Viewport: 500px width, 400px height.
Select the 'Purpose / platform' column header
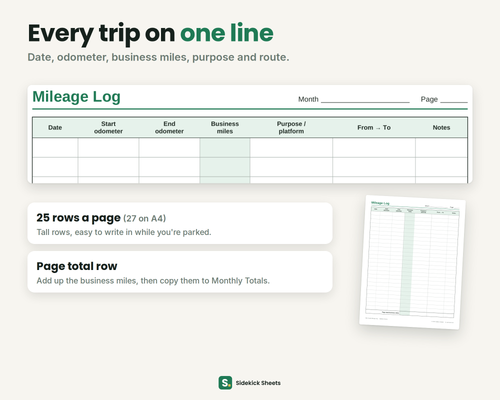coord(291,127)
